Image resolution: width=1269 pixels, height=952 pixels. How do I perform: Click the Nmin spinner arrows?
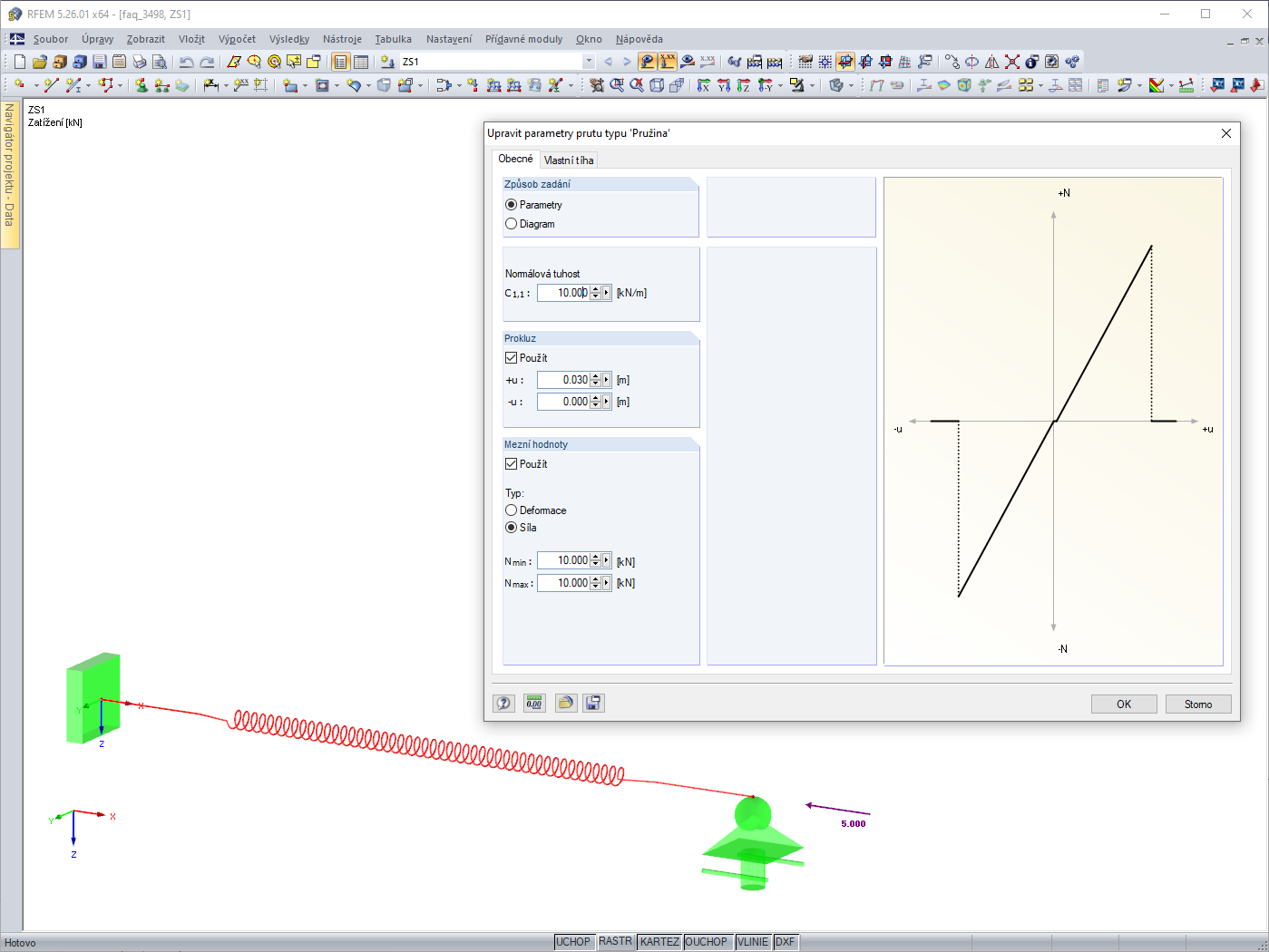(596, 561)
